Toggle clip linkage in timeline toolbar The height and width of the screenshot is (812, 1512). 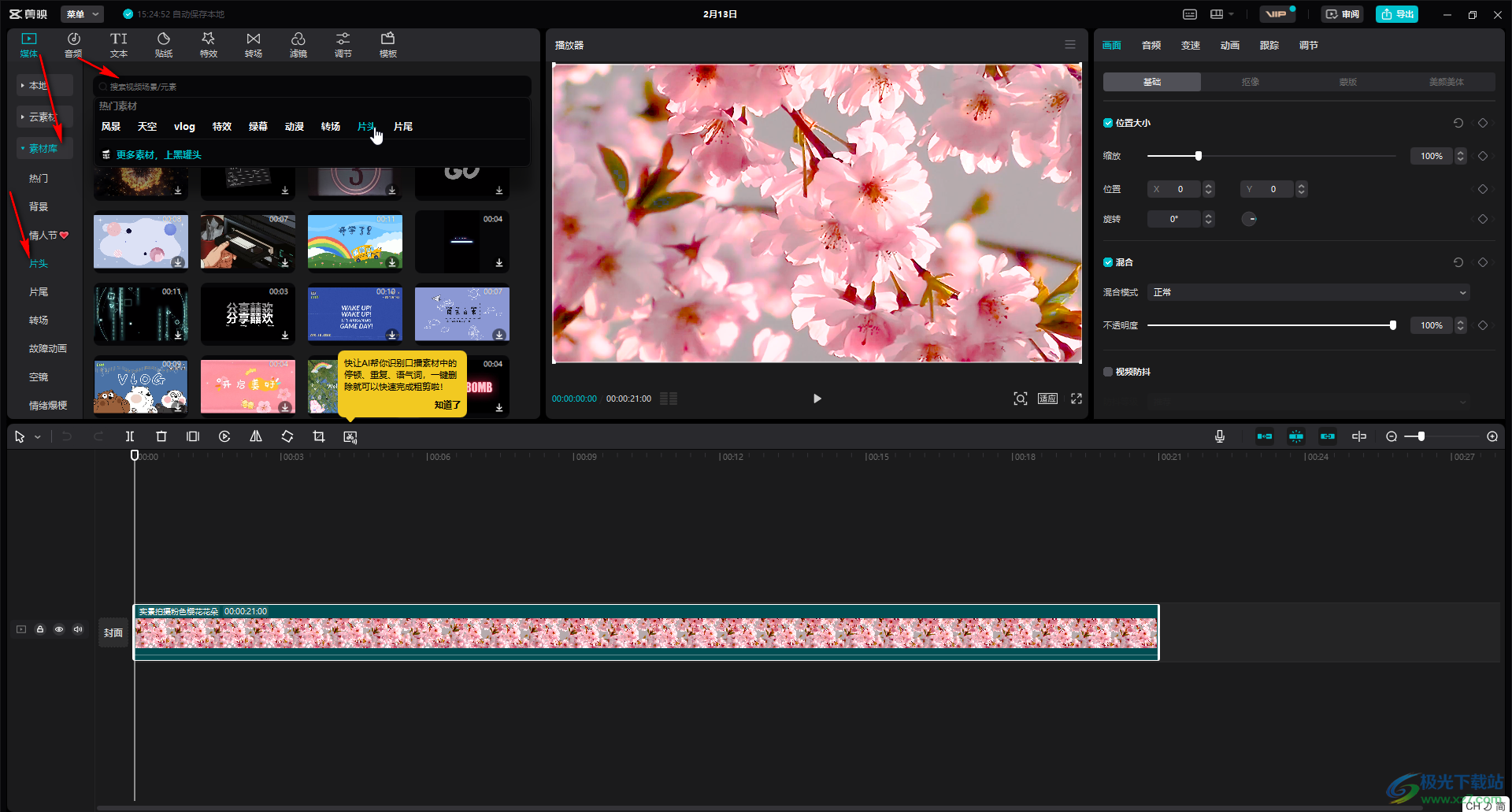click(x=1328, y=436)
